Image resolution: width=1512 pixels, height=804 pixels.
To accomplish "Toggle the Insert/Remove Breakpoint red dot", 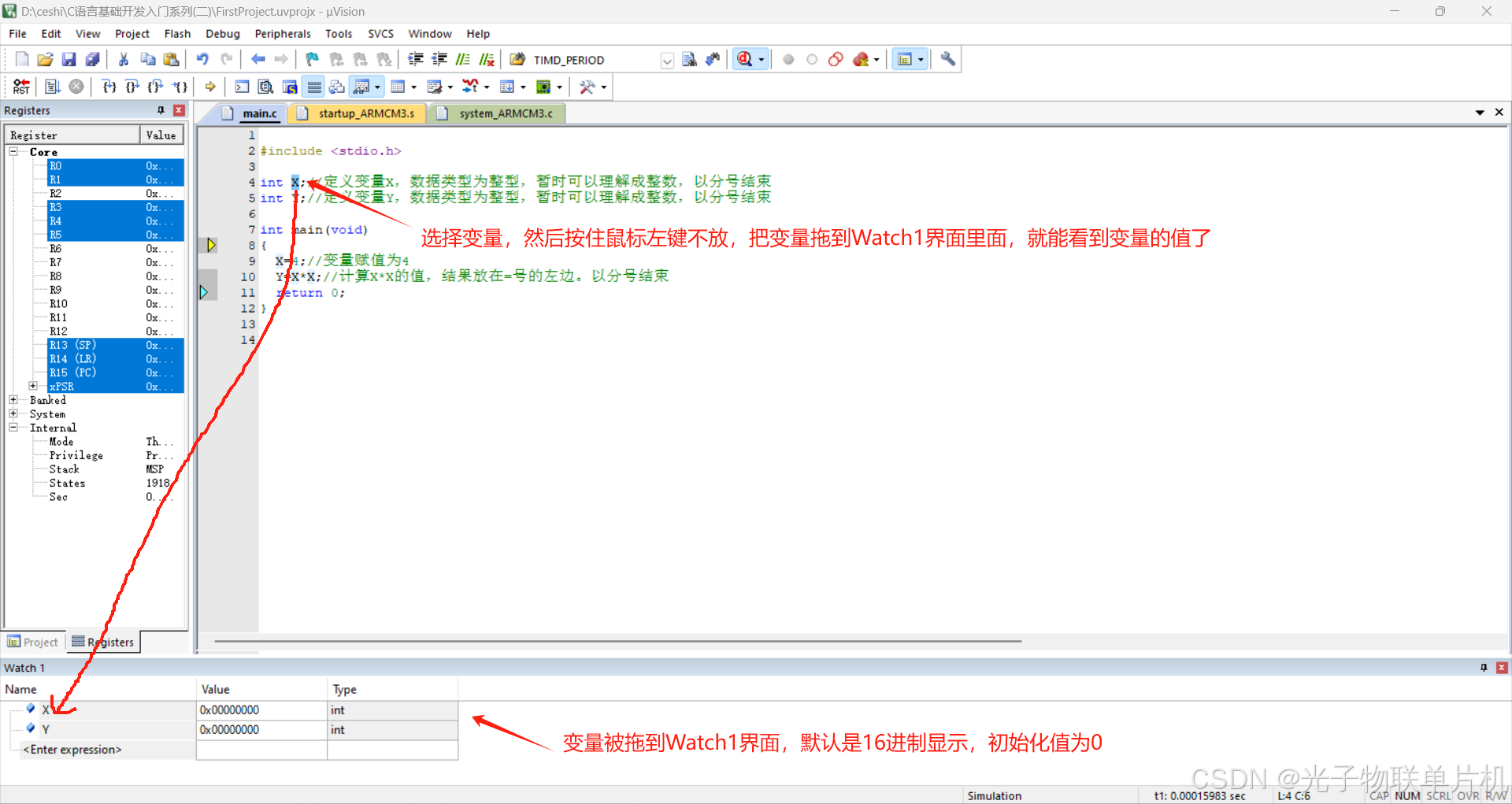I will coord(788,60).
